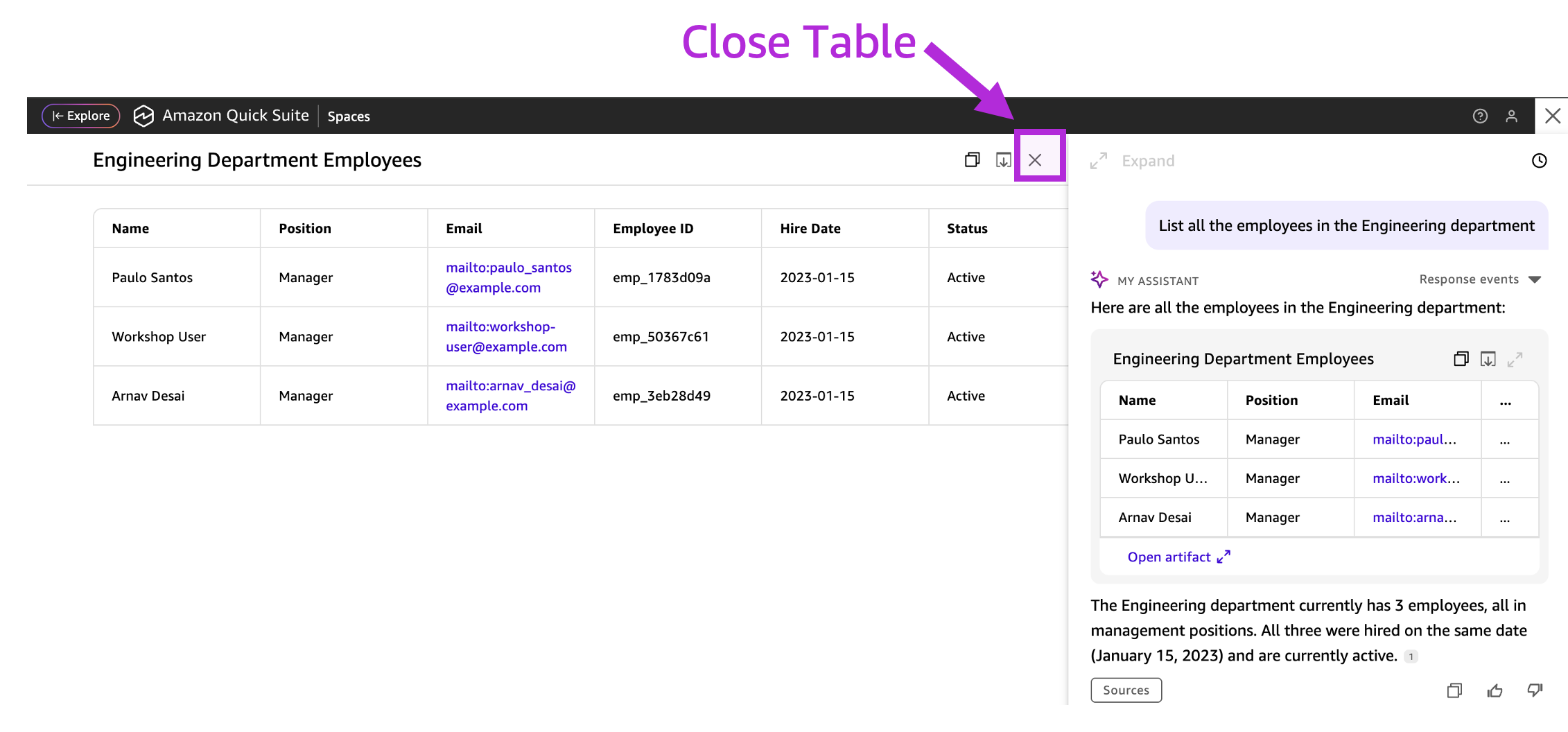1568x732 pixels.
Task: Expand the Response events dropdown
Action: point(1479,279)
